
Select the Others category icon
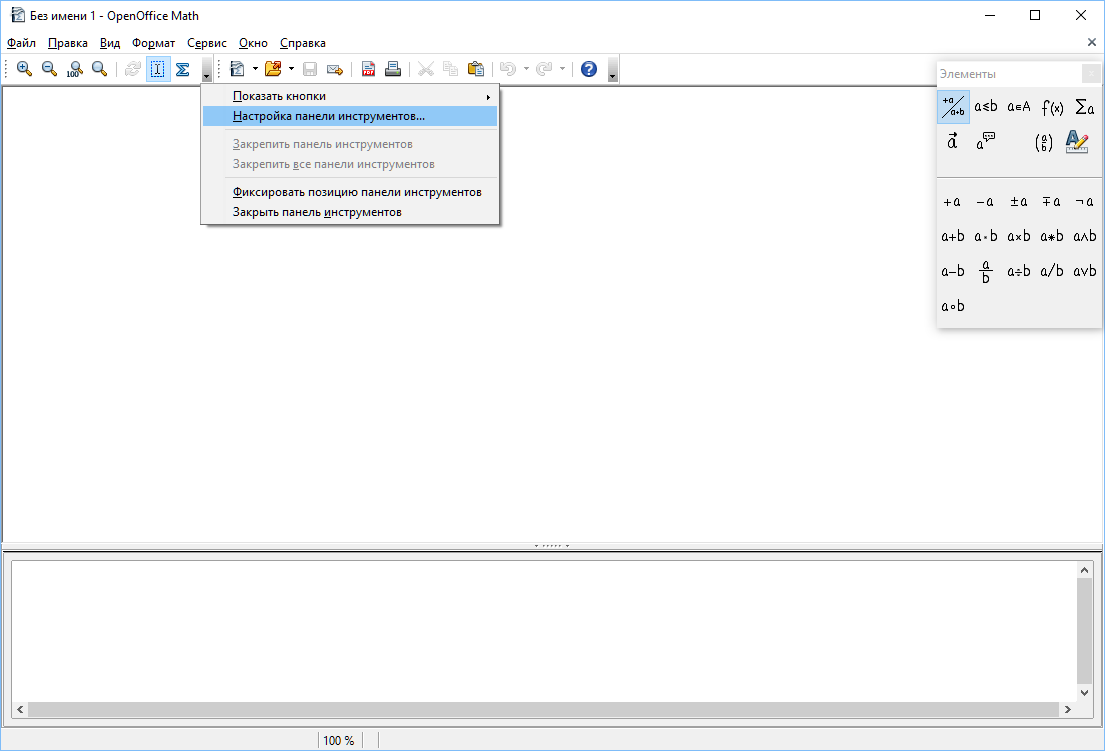pos(986,142)
